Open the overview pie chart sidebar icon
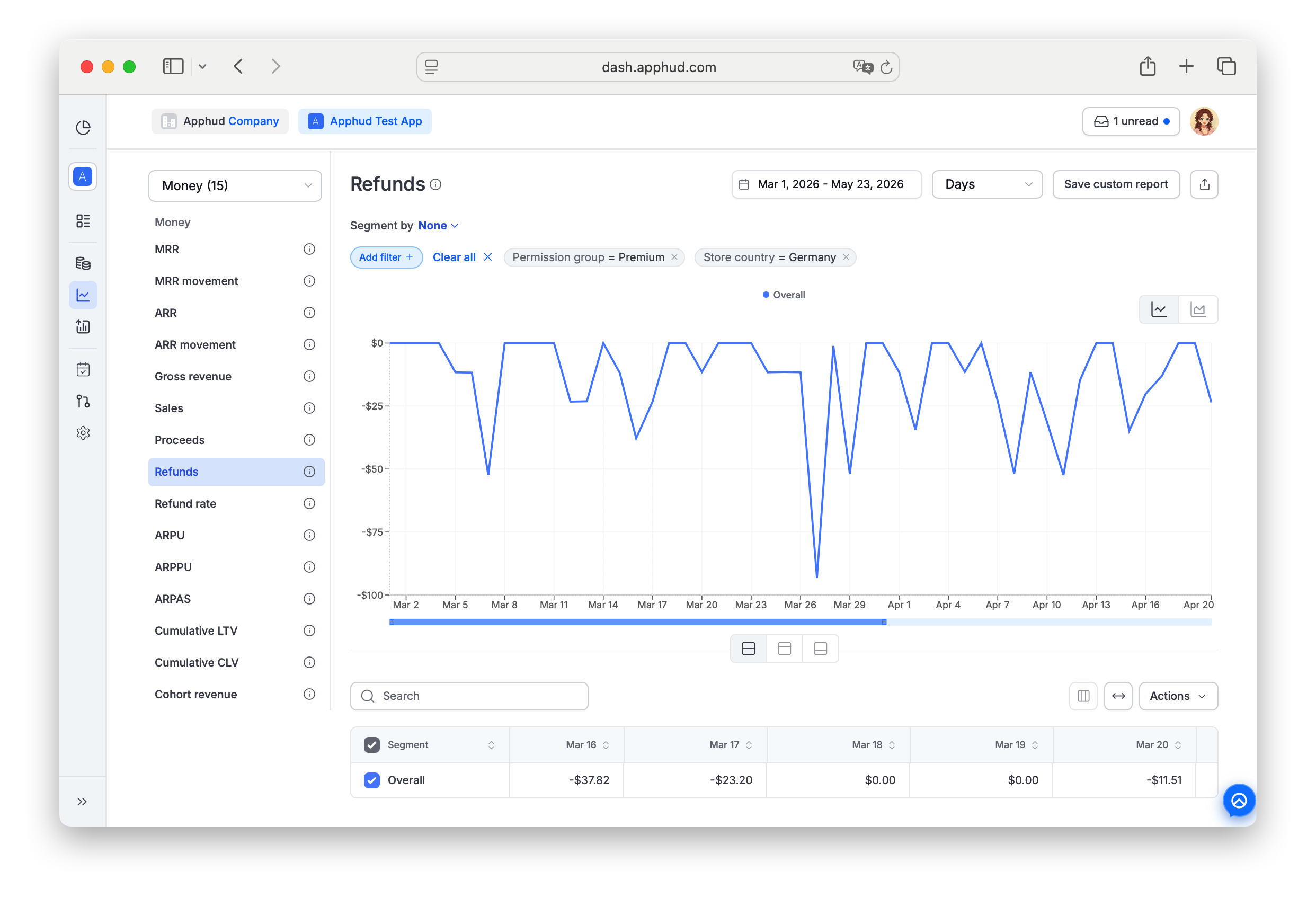 [x=83, y=128]
